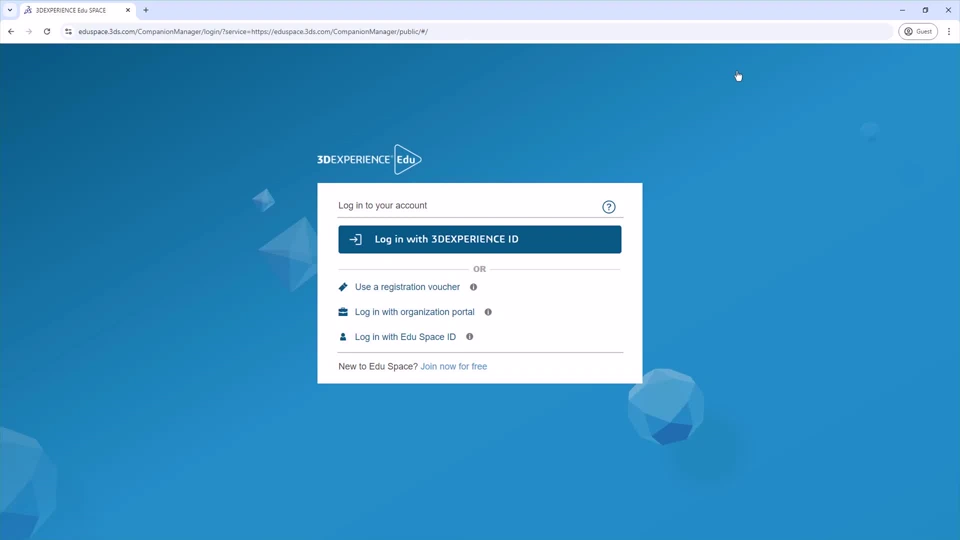960x540 pixels.
Task: Open a new browser tab
Action: (146, 10)
